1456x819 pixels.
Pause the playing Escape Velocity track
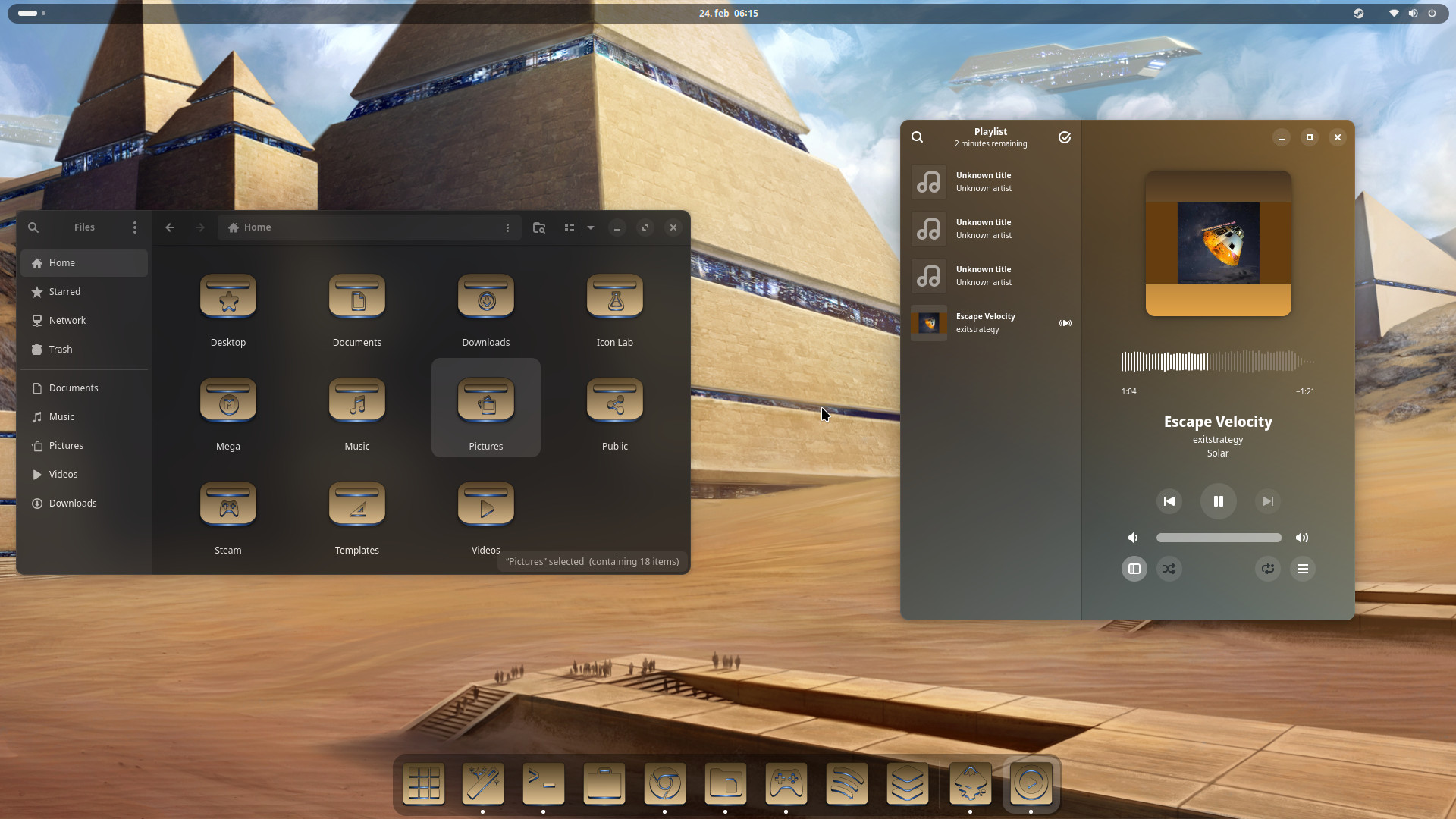click(1218, 501)
